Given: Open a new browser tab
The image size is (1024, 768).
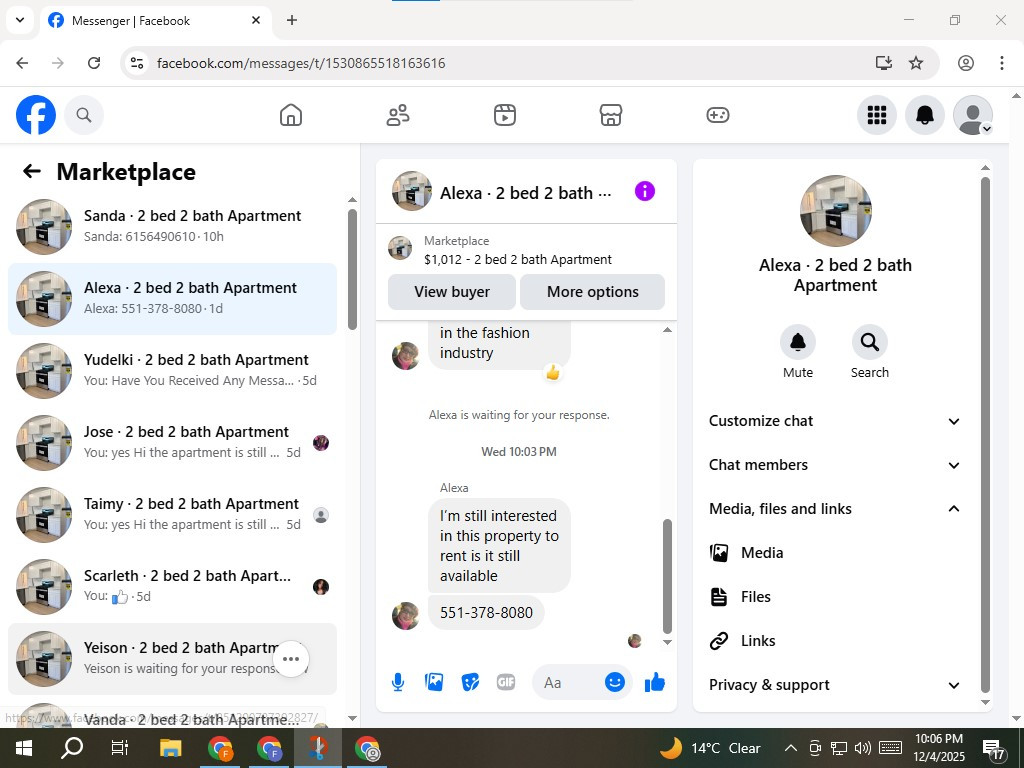Looking at the screenshot, I should [x=292, y=20].
